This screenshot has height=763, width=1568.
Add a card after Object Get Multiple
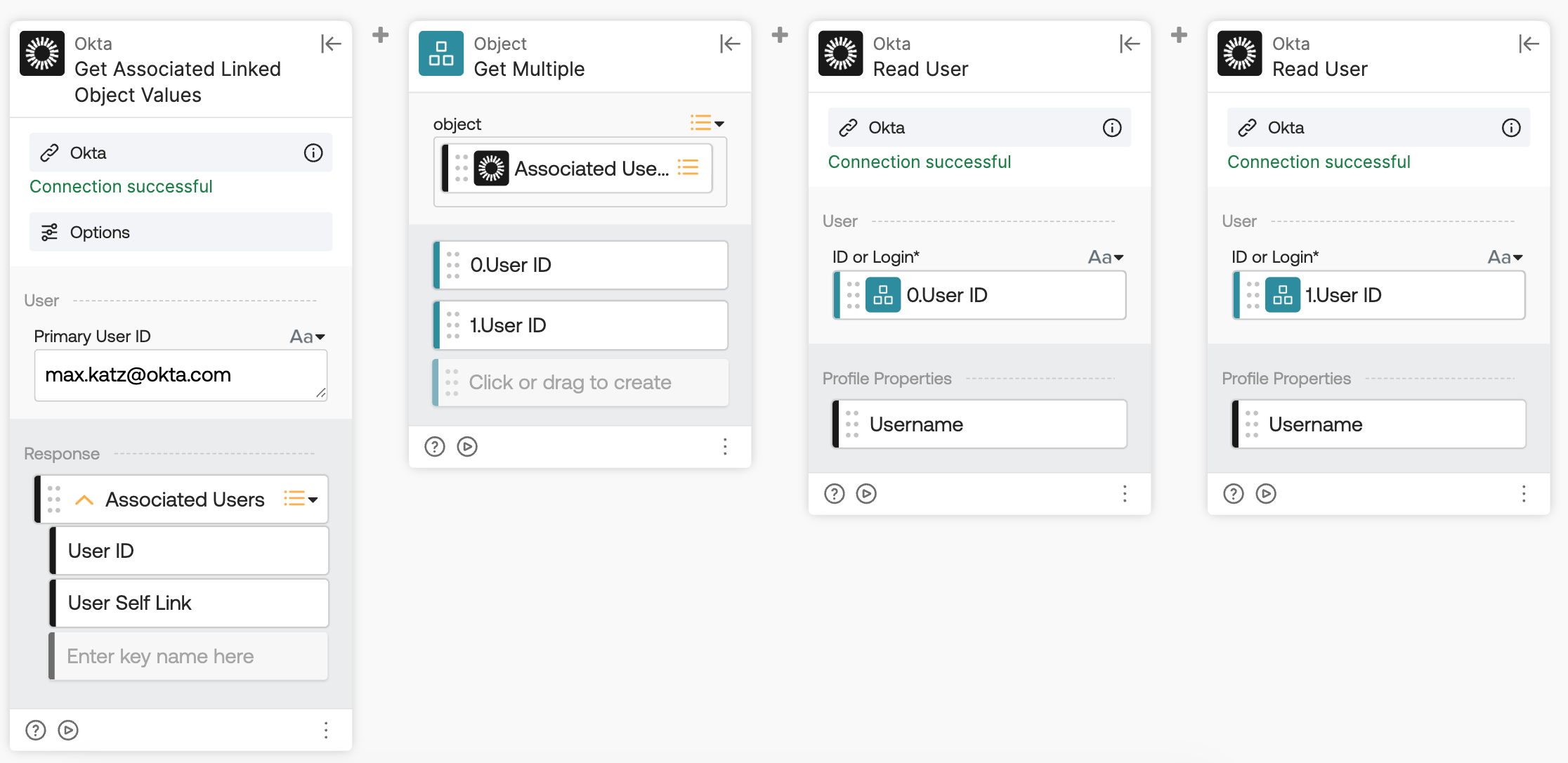click(780, 34)
